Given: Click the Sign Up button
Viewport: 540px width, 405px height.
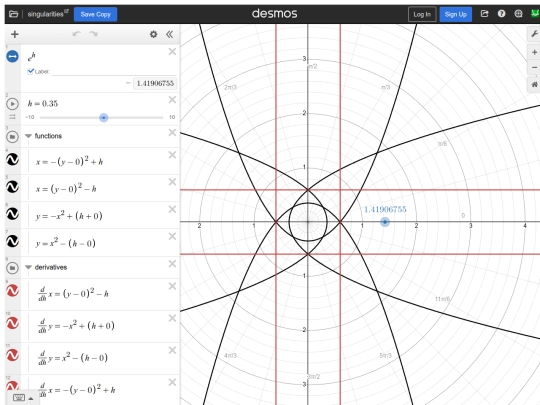Looking at the screenshot, I should [x=455, y=14].
